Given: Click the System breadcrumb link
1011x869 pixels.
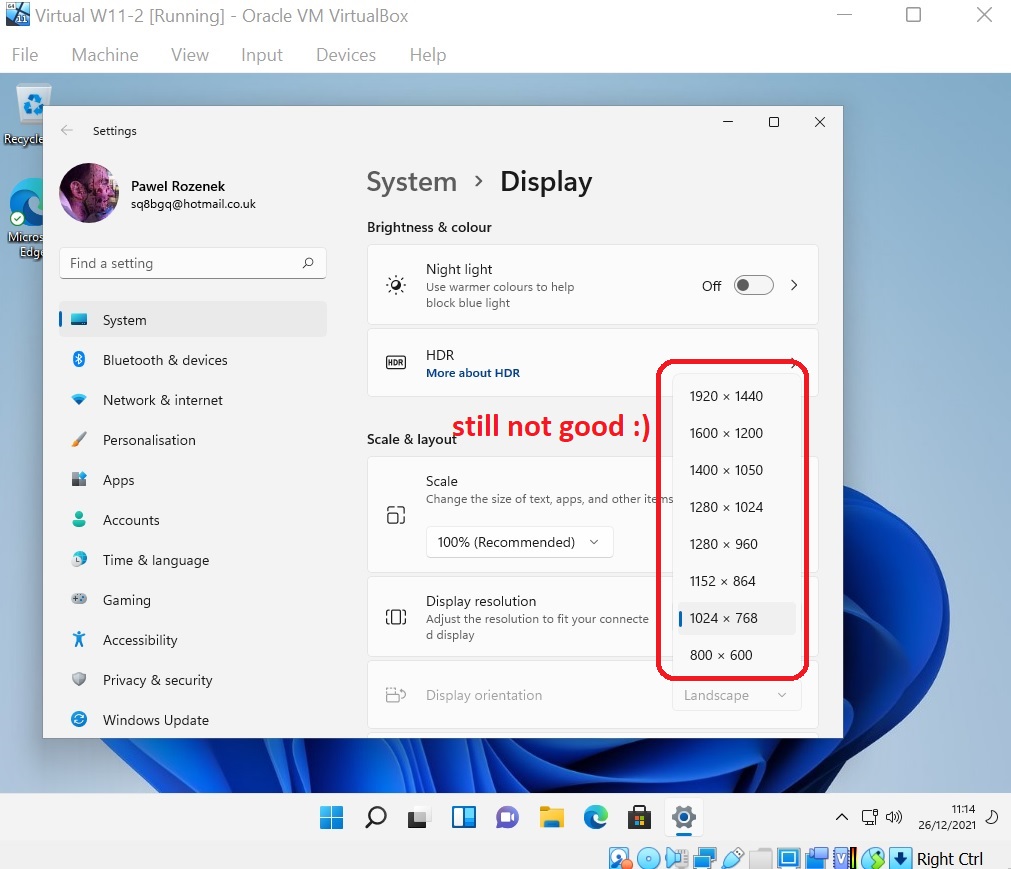Looking at the screenshot, I should [411, 182].
